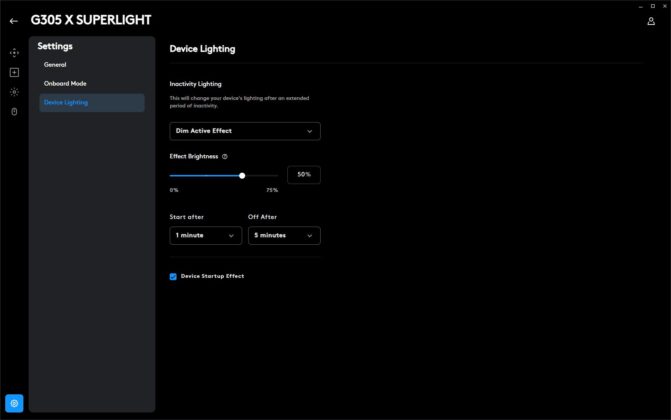Open the user account profile icon
This screenshot has height=420, width=671.
(650, 21)
